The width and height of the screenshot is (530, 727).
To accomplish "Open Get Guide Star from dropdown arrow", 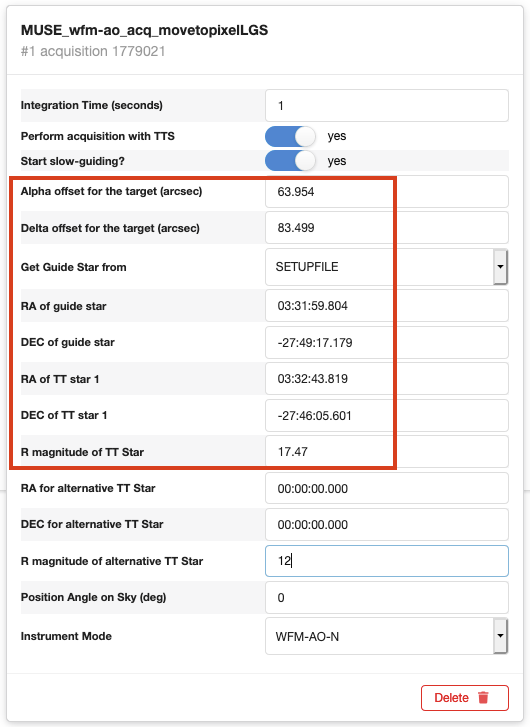I will pos(500,267).
